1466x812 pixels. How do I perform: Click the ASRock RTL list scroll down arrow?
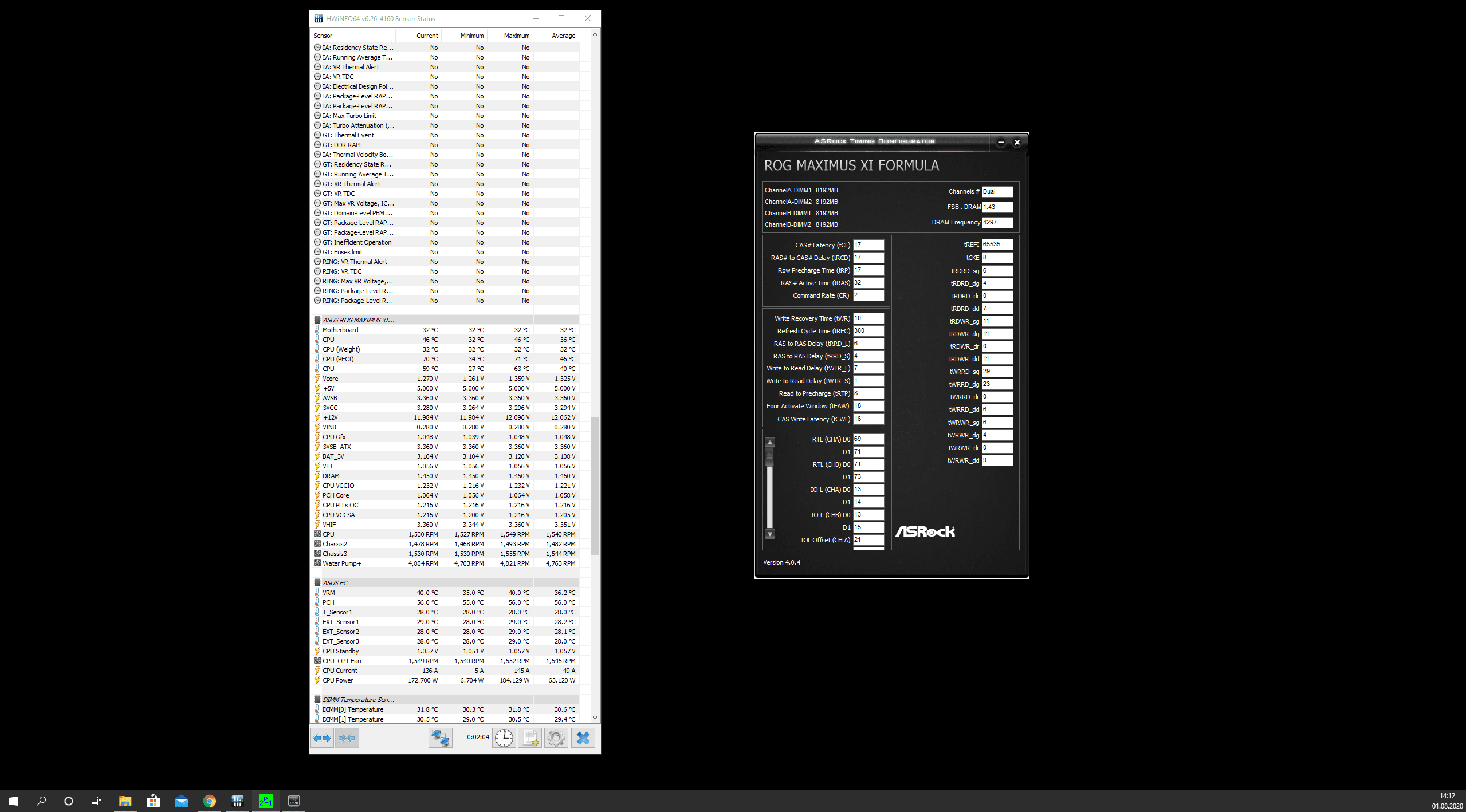pyautogui.click(x=770, y=534)
